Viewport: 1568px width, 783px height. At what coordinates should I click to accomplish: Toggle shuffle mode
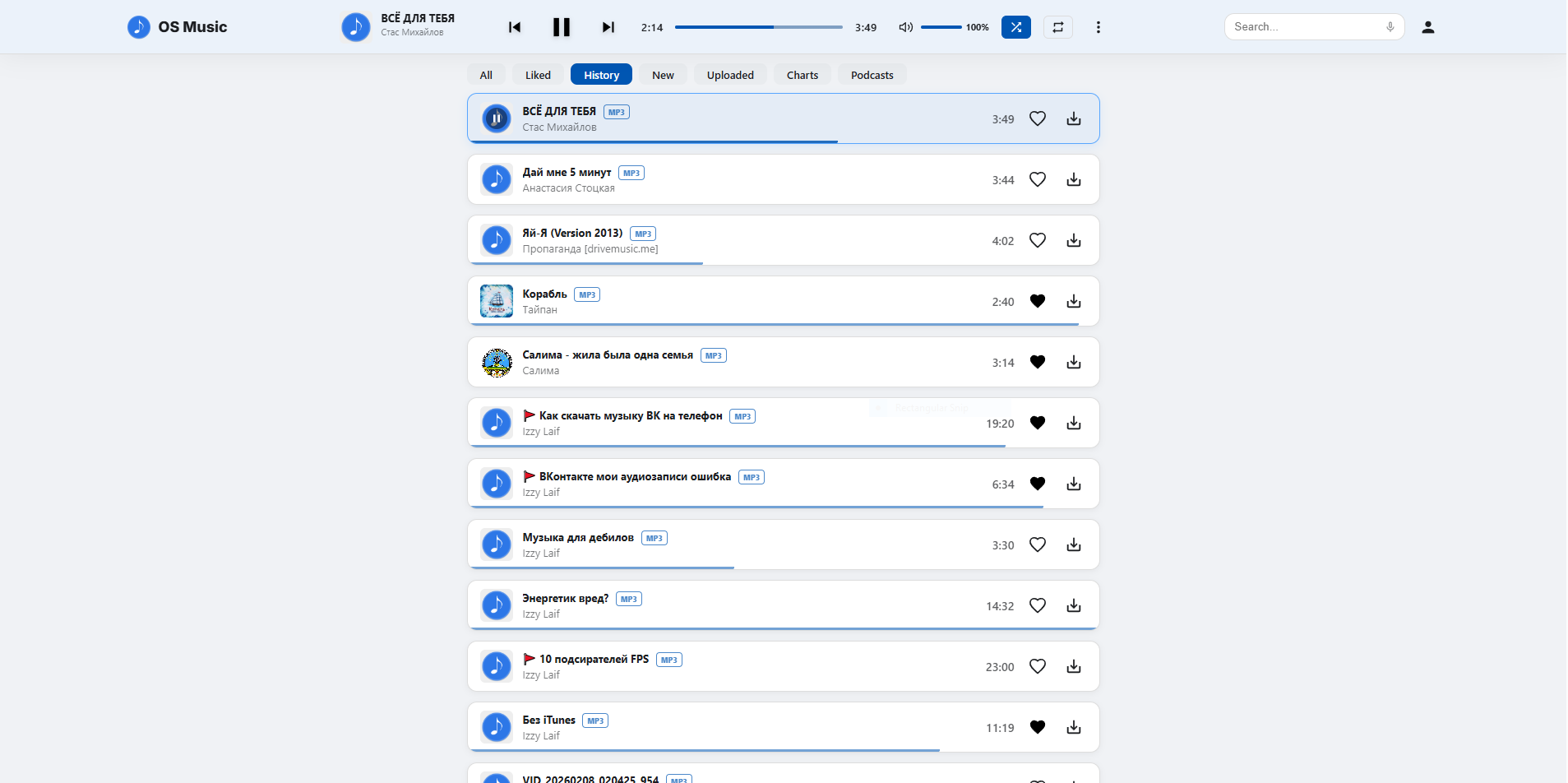pyautogui.click(x=1016, y=27)
